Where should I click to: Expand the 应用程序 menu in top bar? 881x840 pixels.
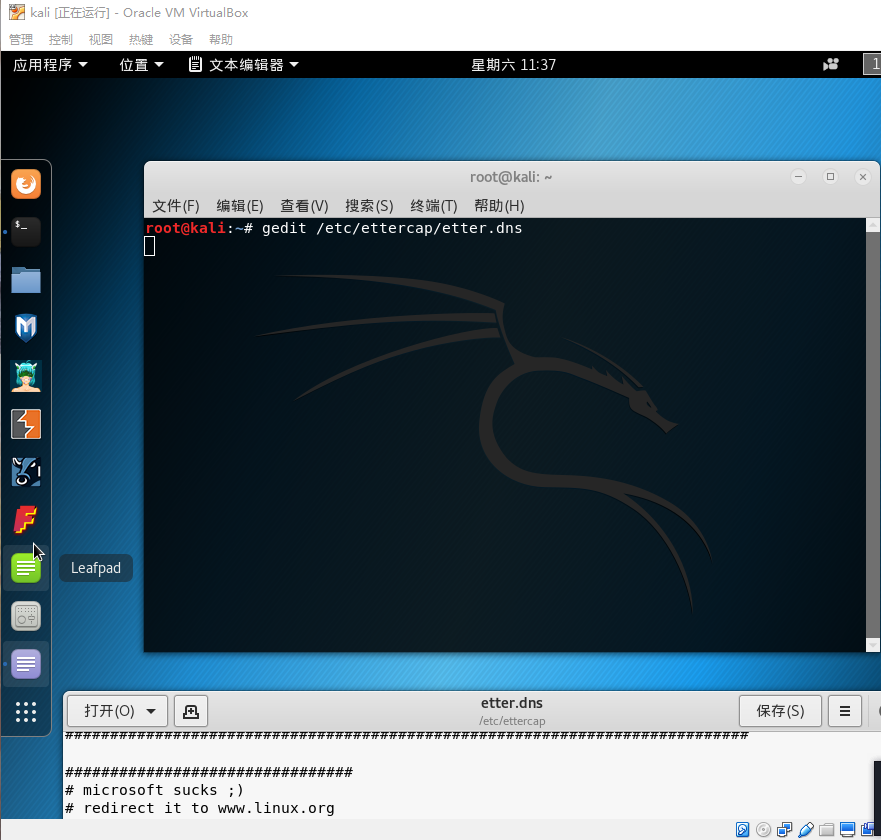tap(50, 65)
